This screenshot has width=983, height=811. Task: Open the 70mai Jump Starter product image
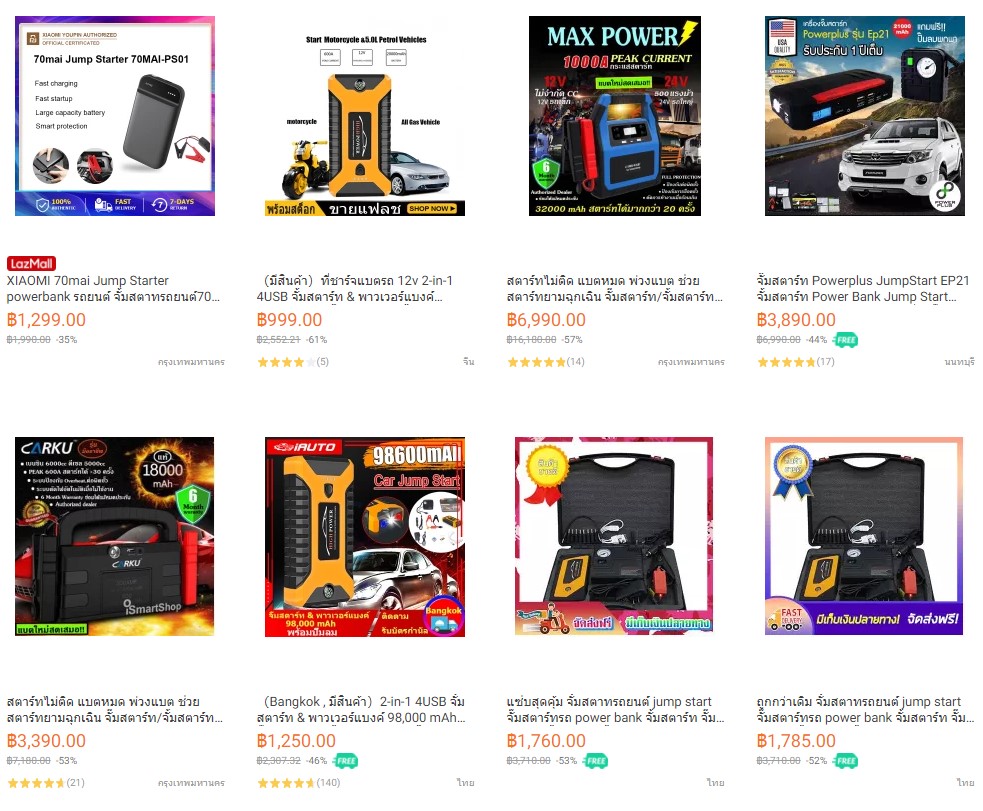(115, 116)
